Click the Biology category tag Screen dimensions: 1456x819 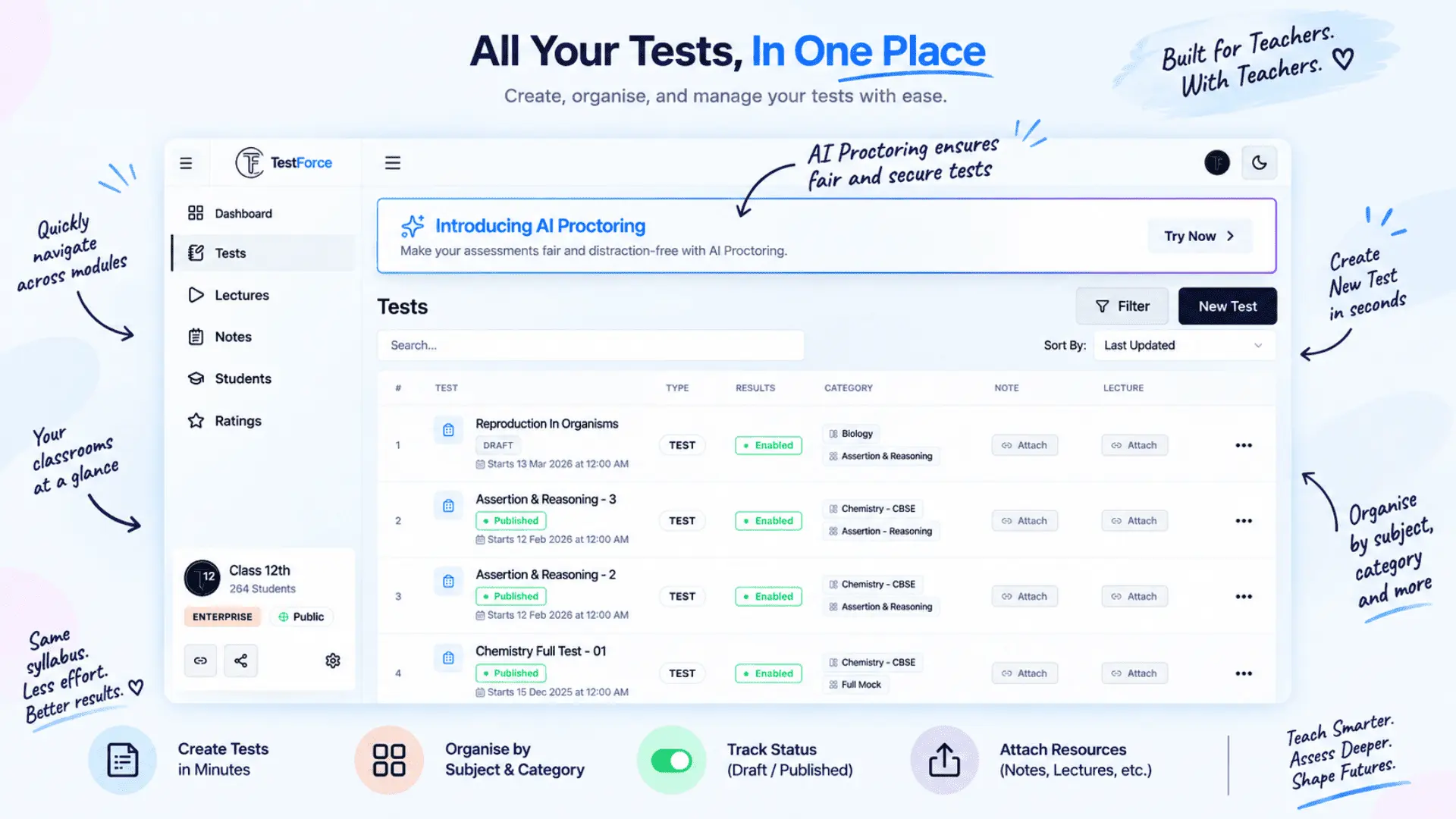851,434
